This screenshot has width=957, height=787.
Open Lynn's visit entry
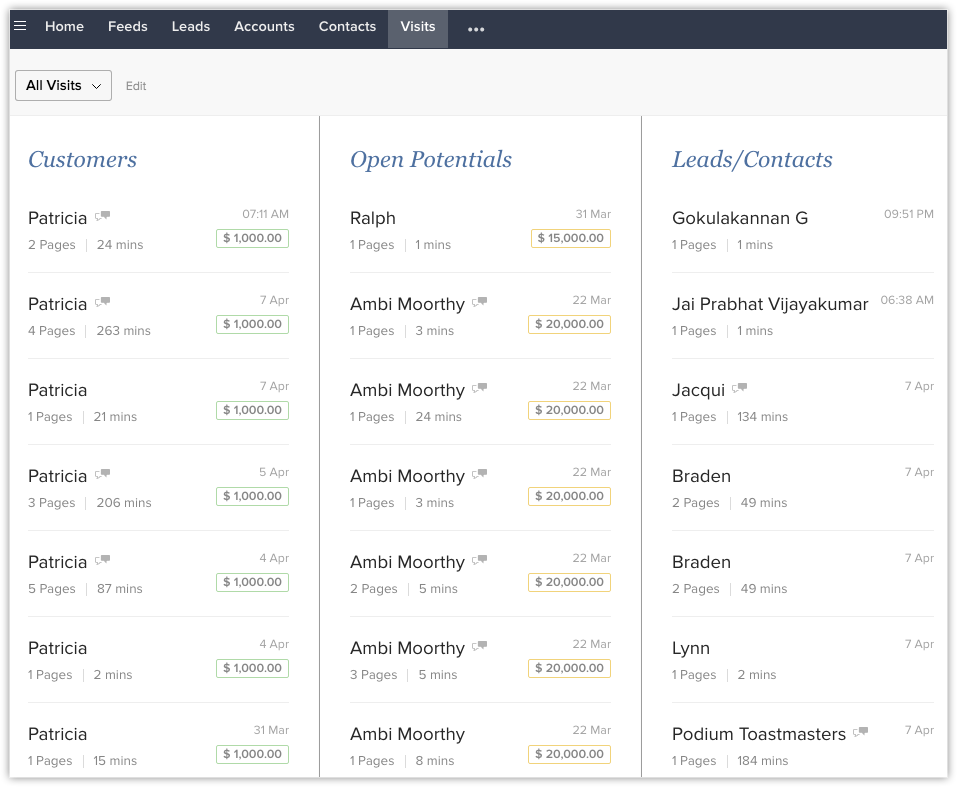tap(691, 648)
